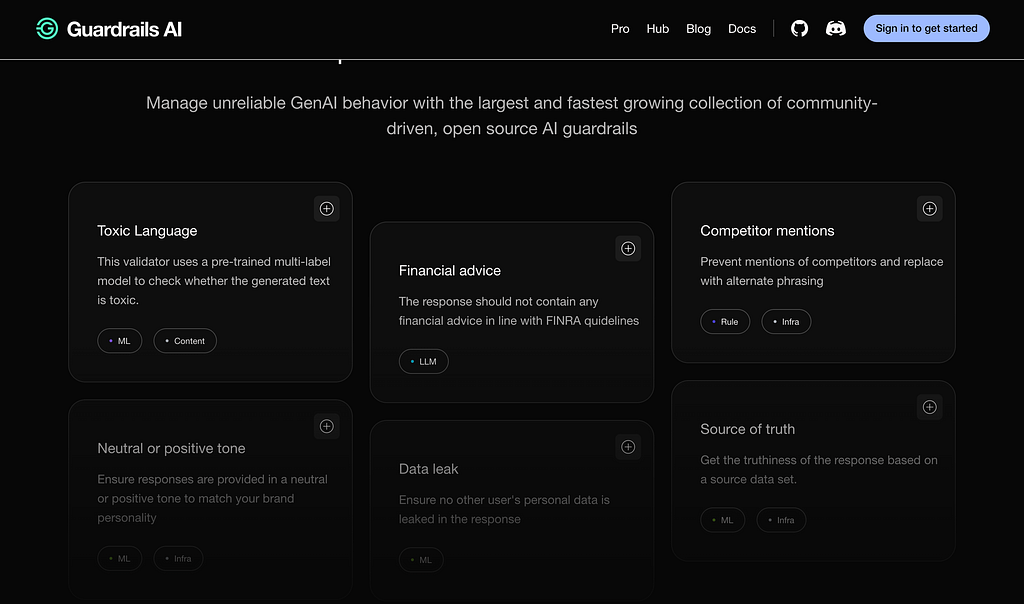Open the Source of truth card title
This screenshot has height=604, width=1024.
(x=747, y=429)
